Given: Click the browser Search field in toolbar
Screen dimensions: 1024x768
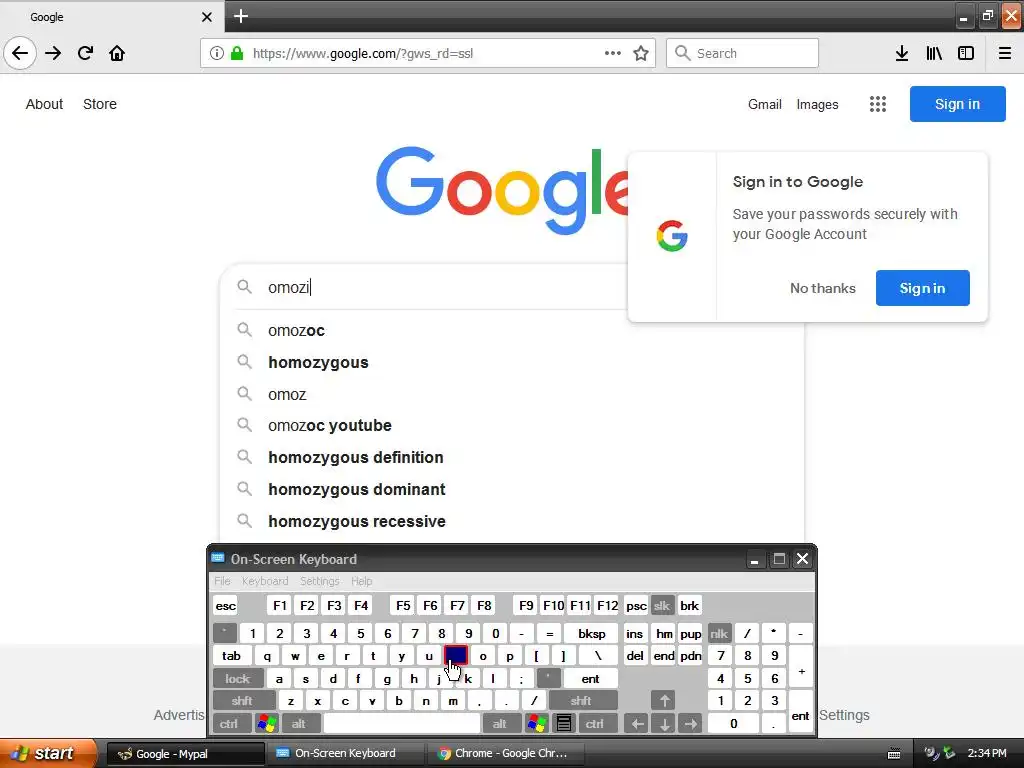Looking at the screenshot, I should pos(743,53).
